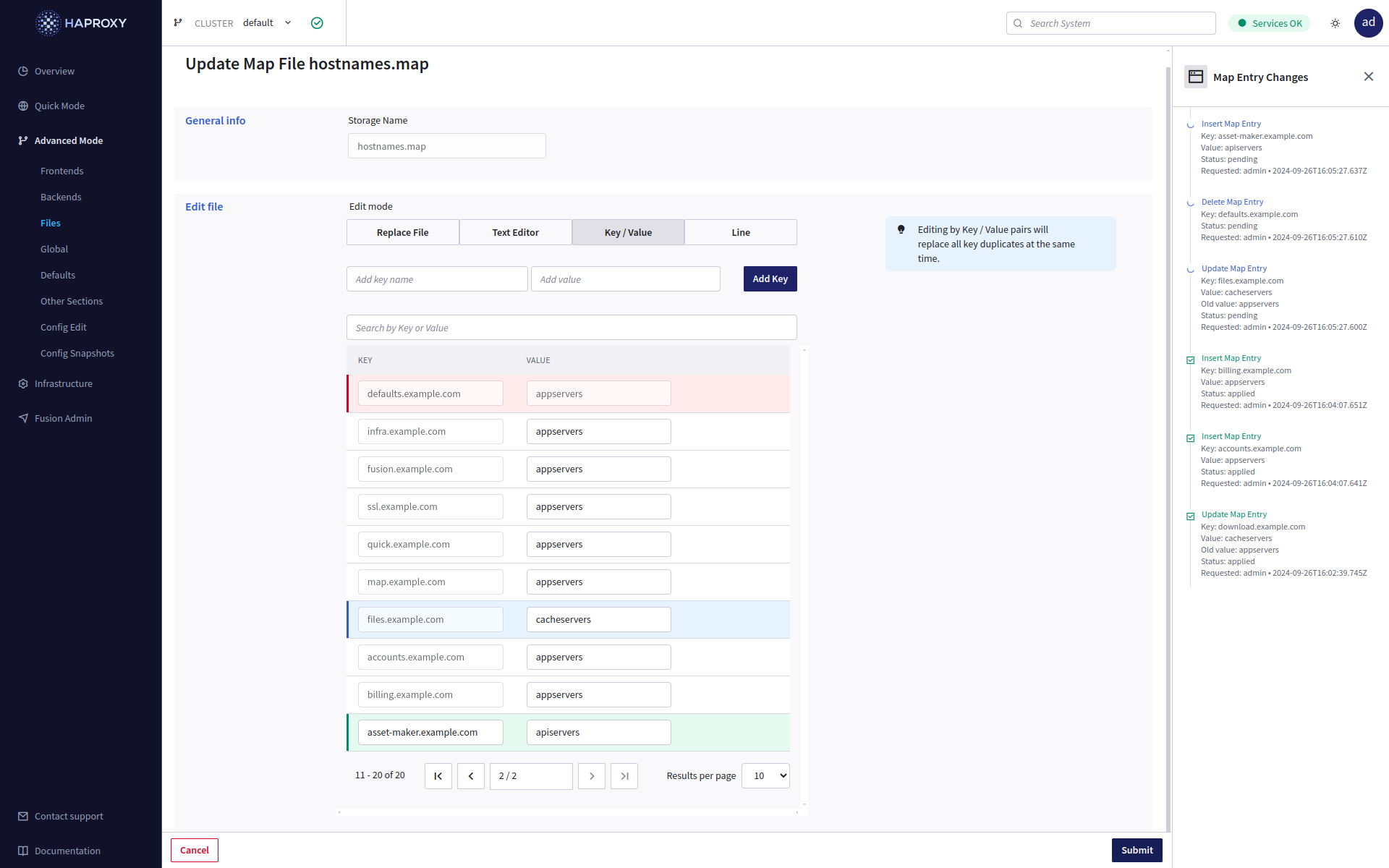The width and height of the screenshot is (1389, 868).
Task: Open Global in the sidebar
Action: (x=54, y=249)
